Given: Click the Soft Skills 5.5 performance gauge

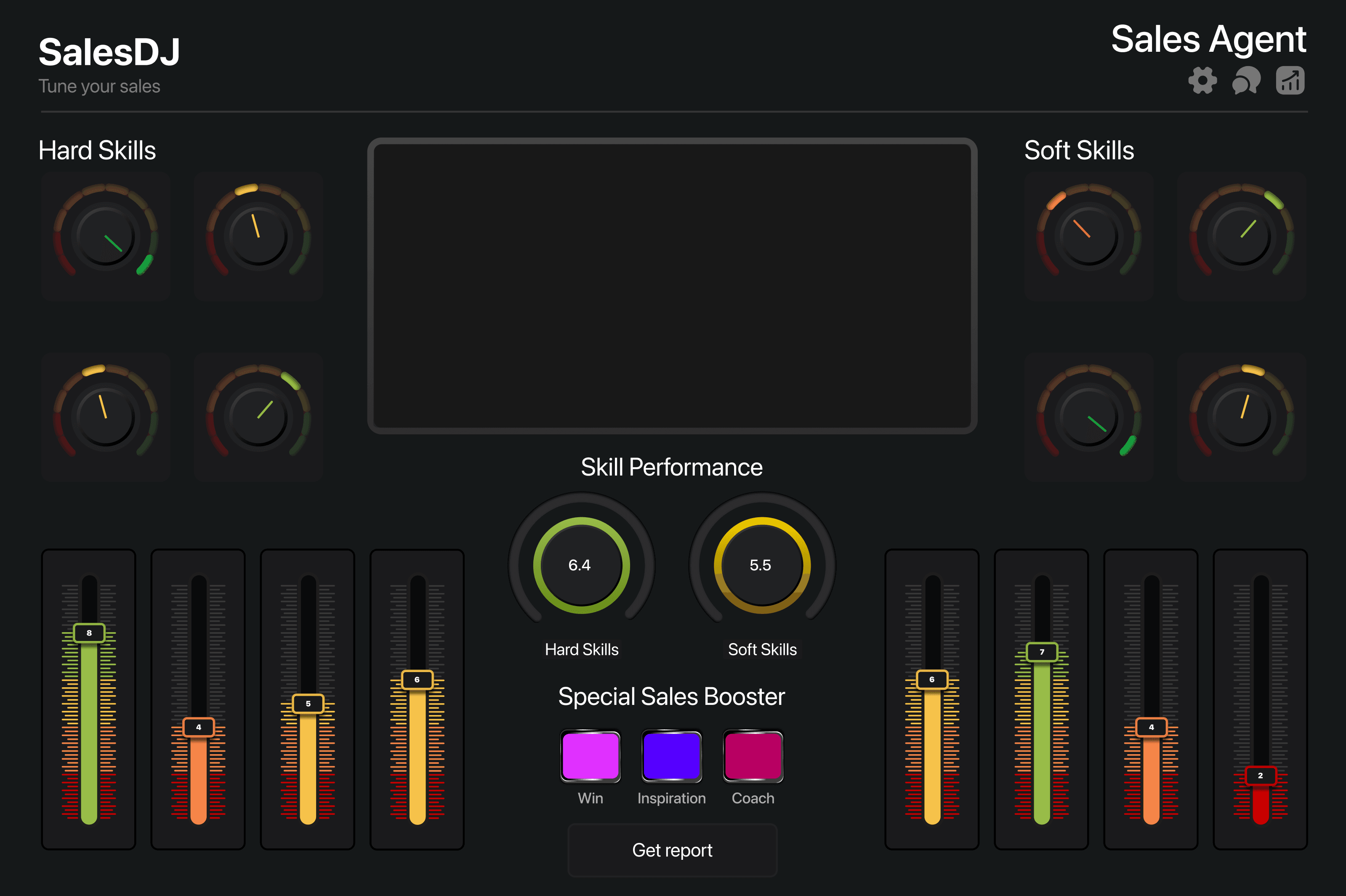Looking at the screenshot, I should [761, 565].
